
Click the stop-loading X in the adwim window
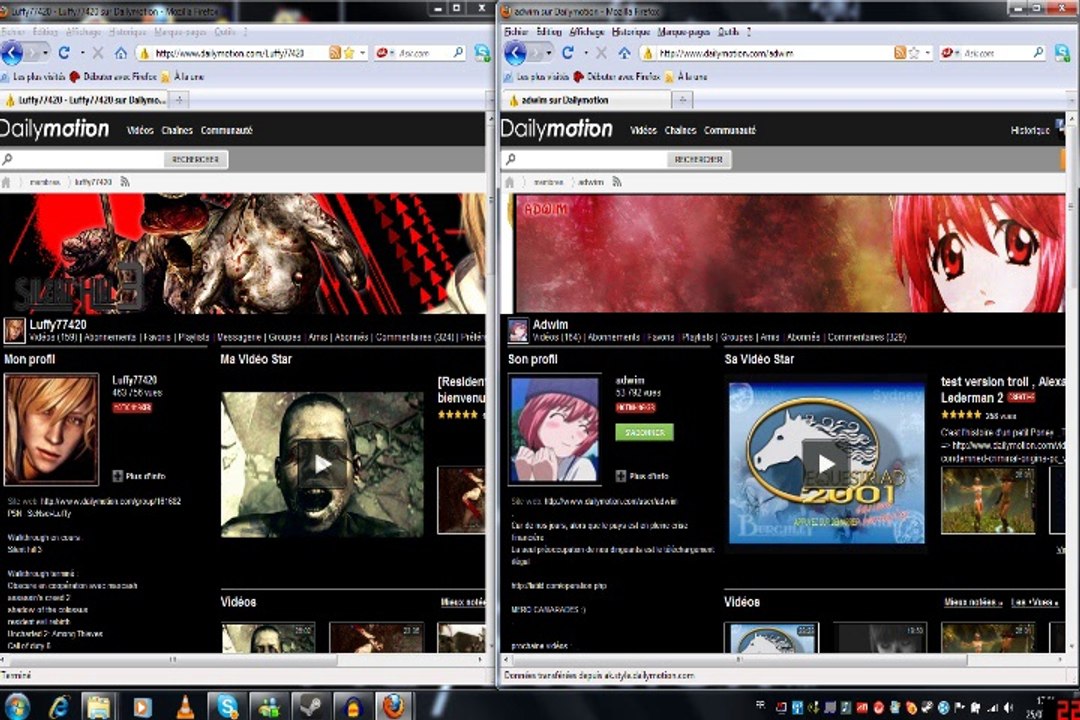(x=601, y=52)
